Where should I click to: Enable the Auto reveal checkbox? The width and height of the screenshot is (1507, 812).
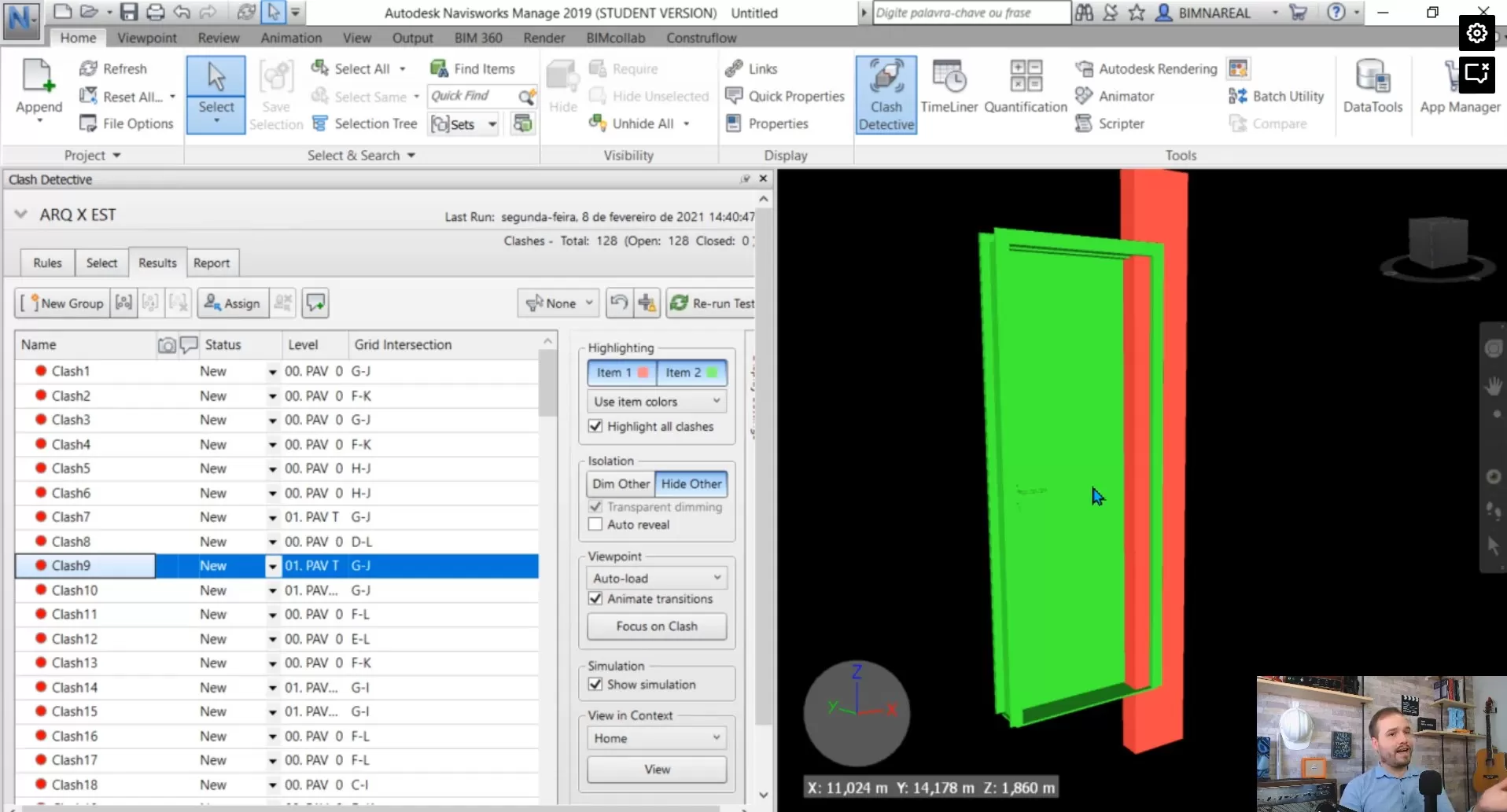tap(595, 524)
